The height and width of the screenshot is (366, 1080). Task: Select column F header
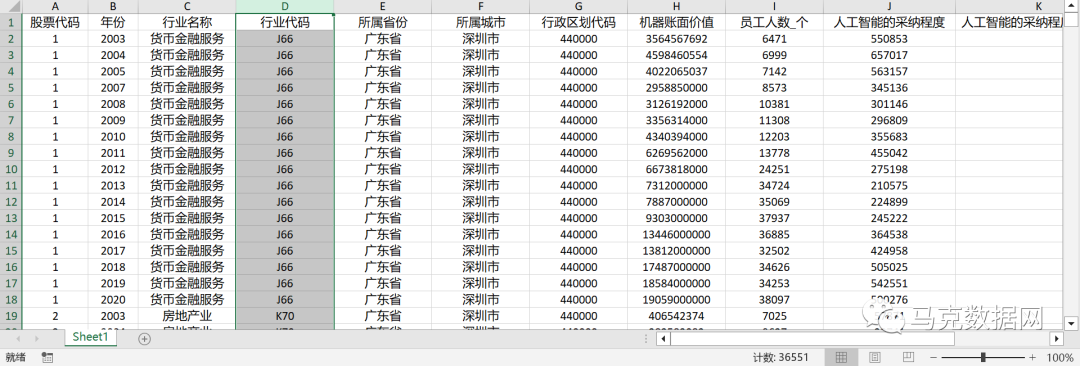[x=480, y=6]
